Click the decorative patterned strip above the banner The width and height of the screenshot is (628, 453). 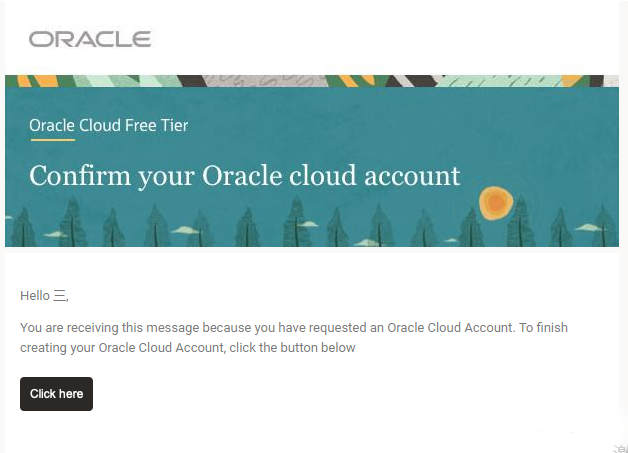pyautogui.click(x=312, y=81)
